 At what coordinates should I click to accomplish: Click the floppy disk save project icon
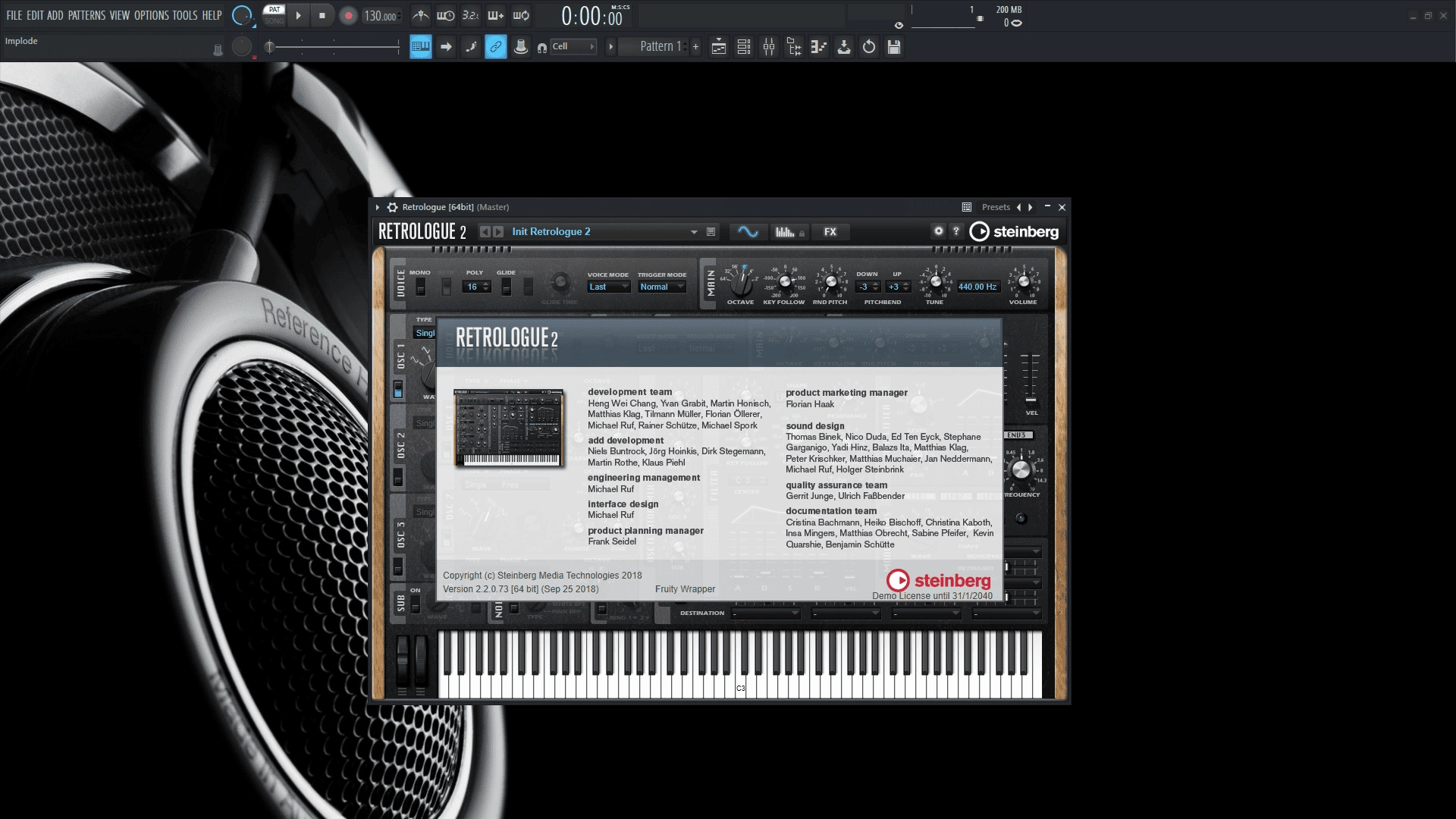894,47
